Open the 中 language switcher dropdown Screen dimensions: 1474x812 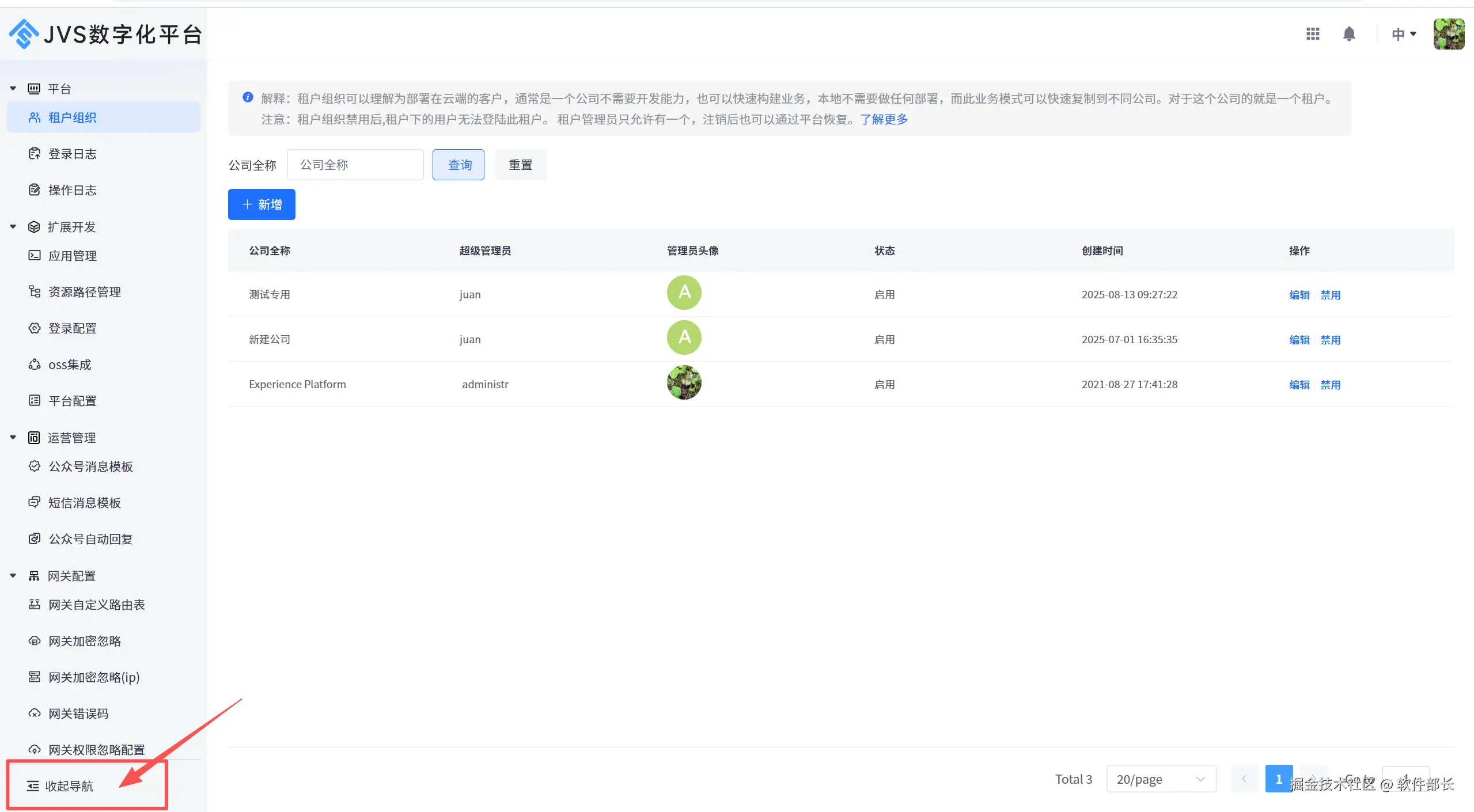click(x=1403, y=35)
